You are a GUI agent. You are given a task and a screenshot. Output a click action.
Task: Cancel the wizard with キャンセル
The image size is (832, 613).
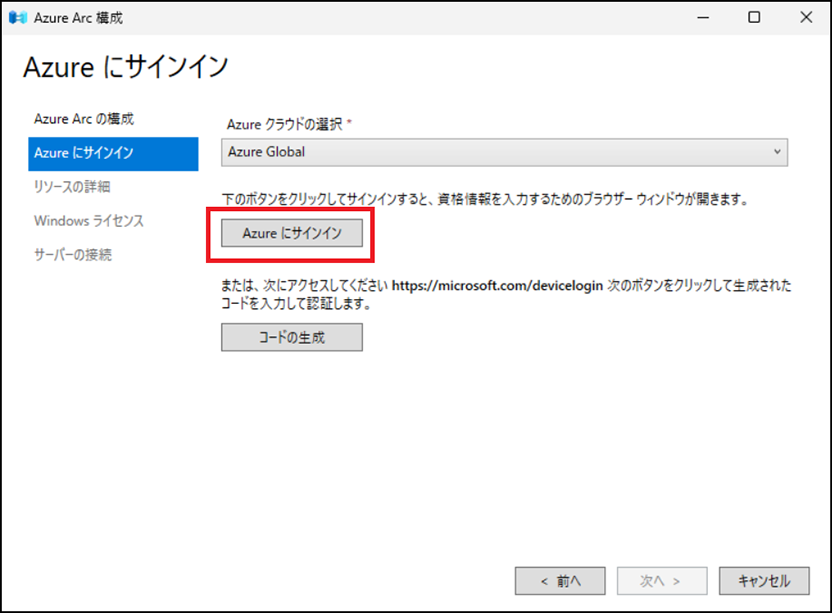click(x=764, y=581)
